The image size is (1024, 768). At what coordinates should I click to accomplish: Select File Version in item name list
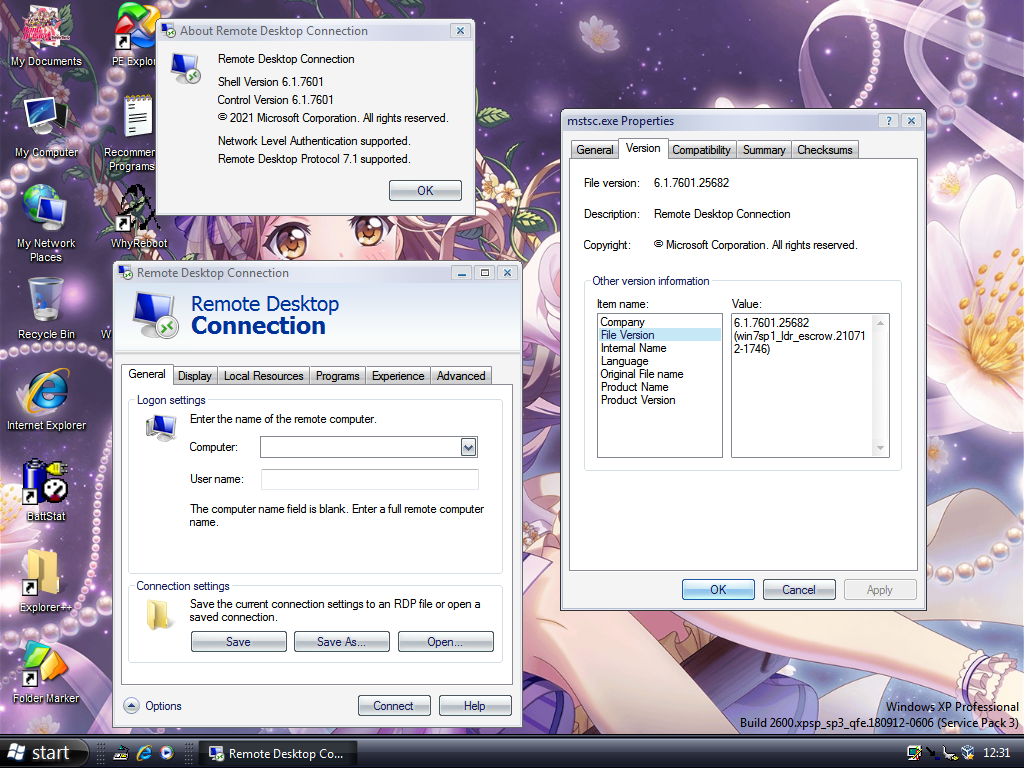(660, 335)
